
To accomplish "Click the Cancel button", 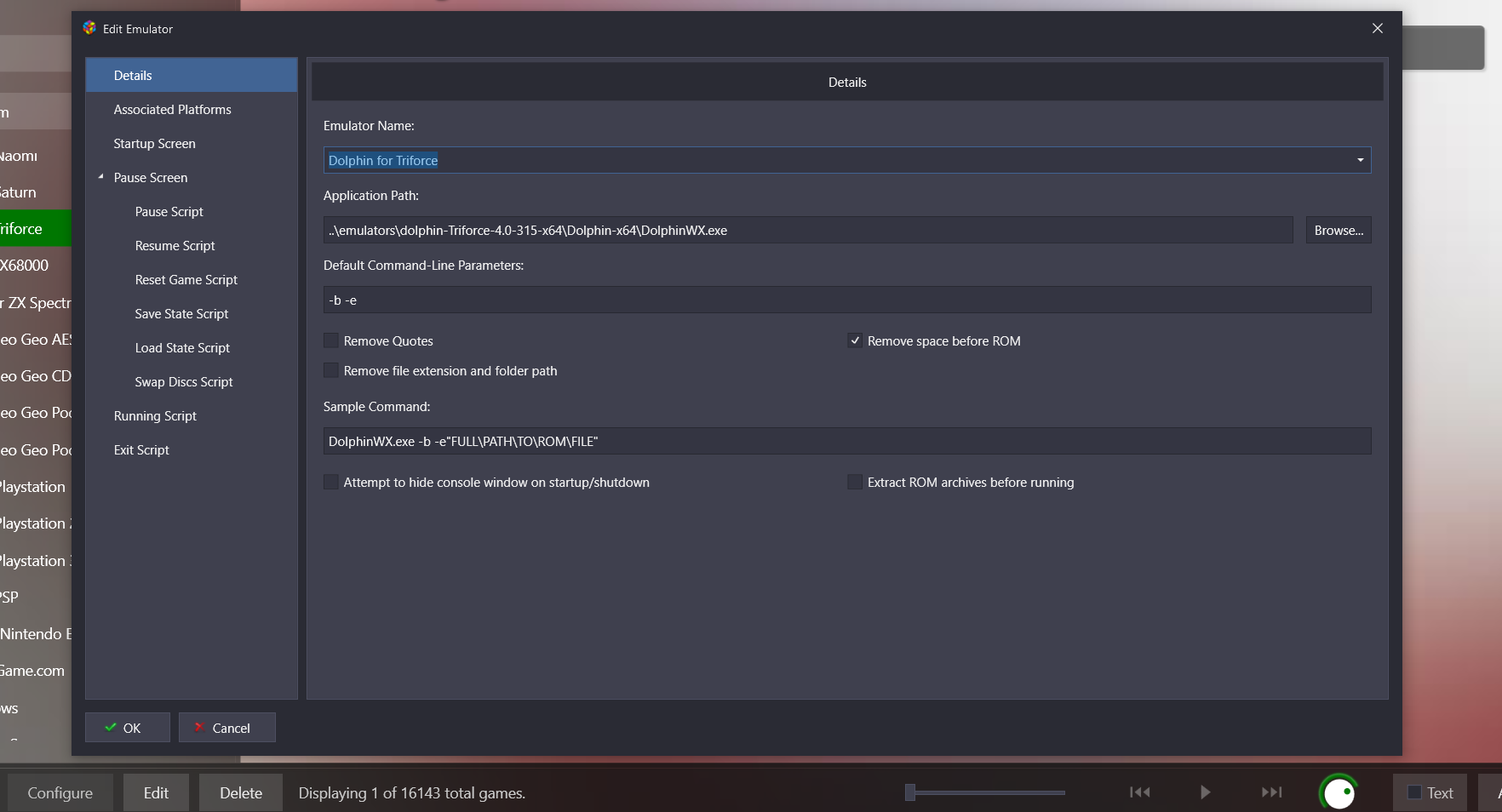I will pos(227,728).
